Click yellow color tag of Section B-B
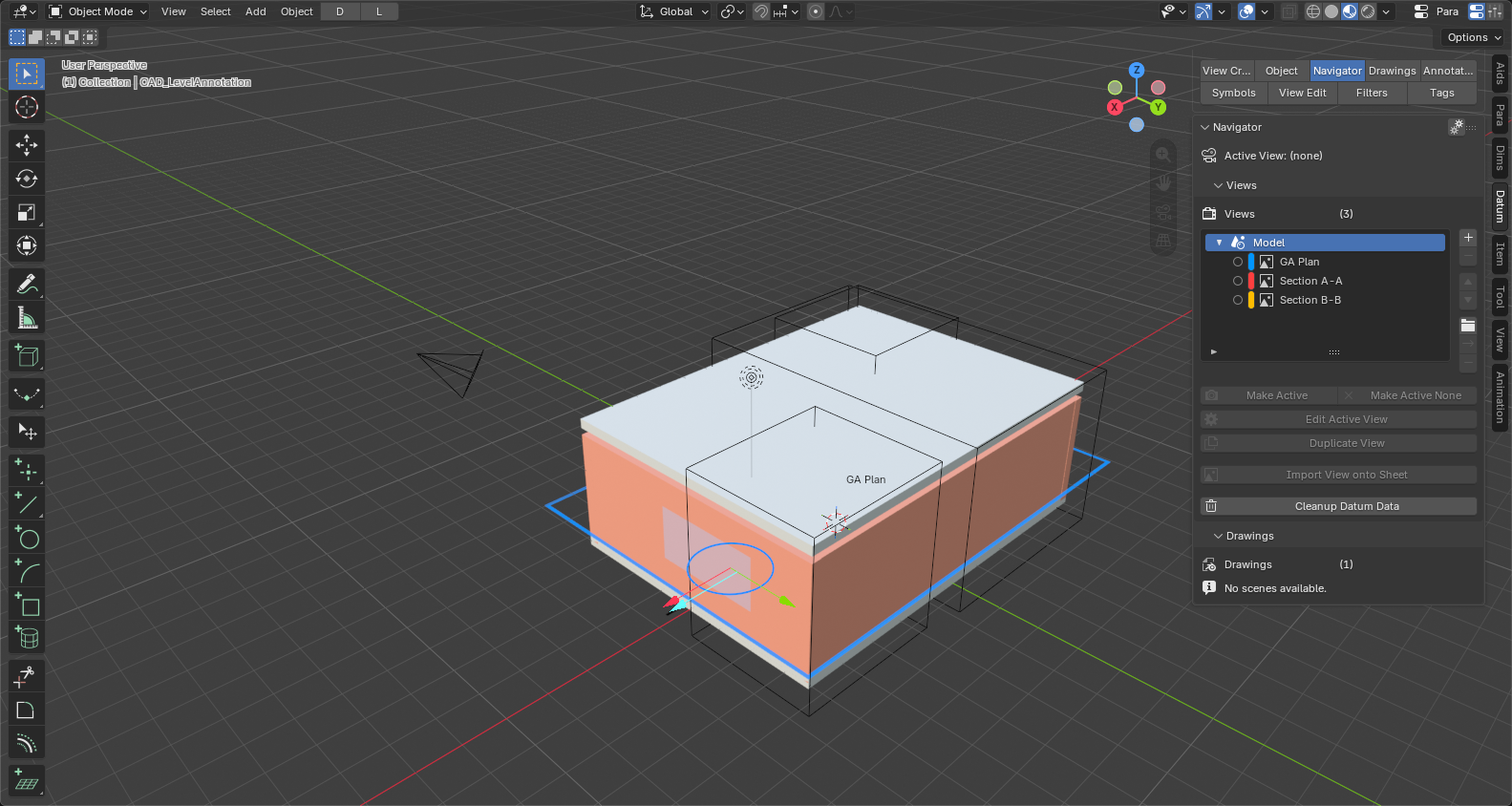Viewport: 1512px width, 806px height. [x=1251, y=300]
